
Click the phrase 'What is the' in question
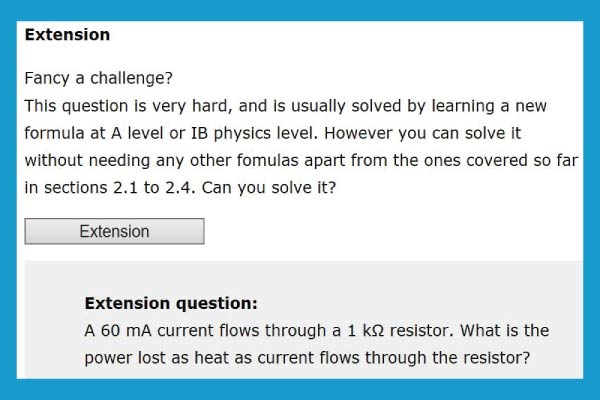(x=505, y=331)
